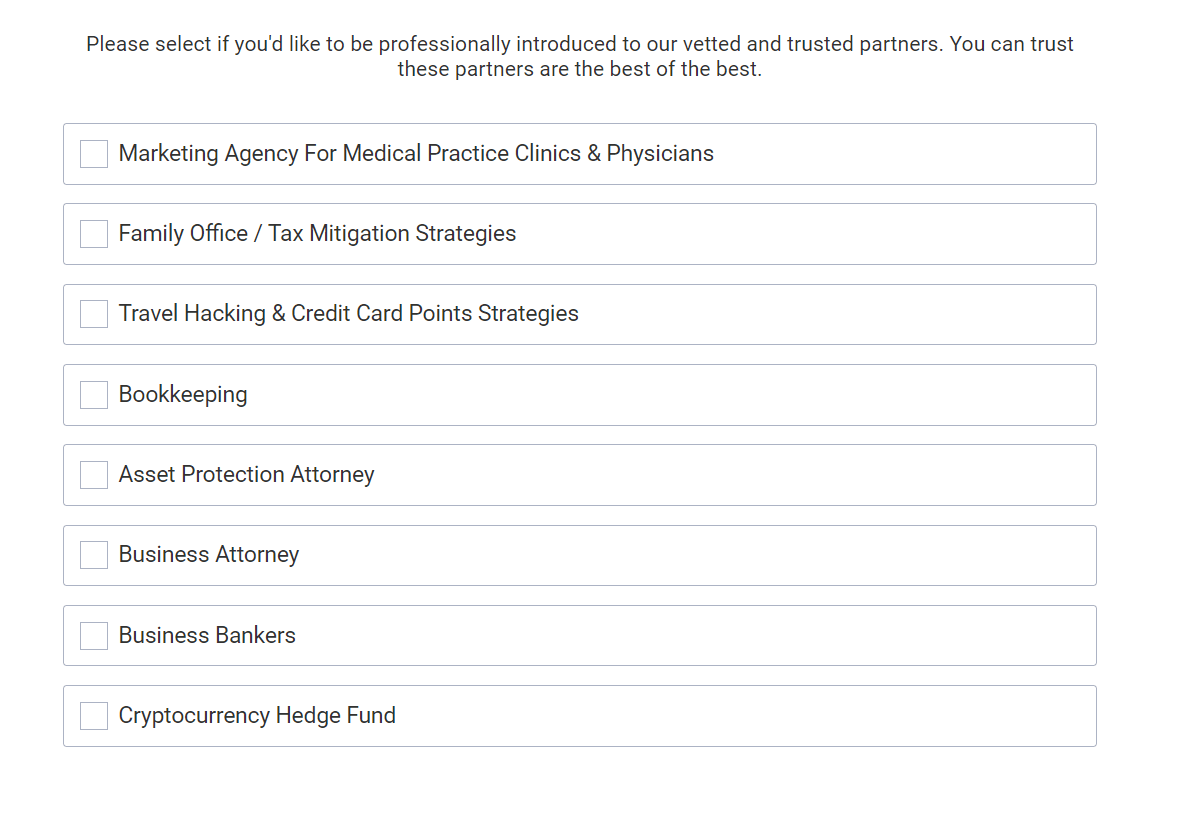Toggle the Business Bankers checkbox
Screen dimensions: 1180x835
point(94,636)
